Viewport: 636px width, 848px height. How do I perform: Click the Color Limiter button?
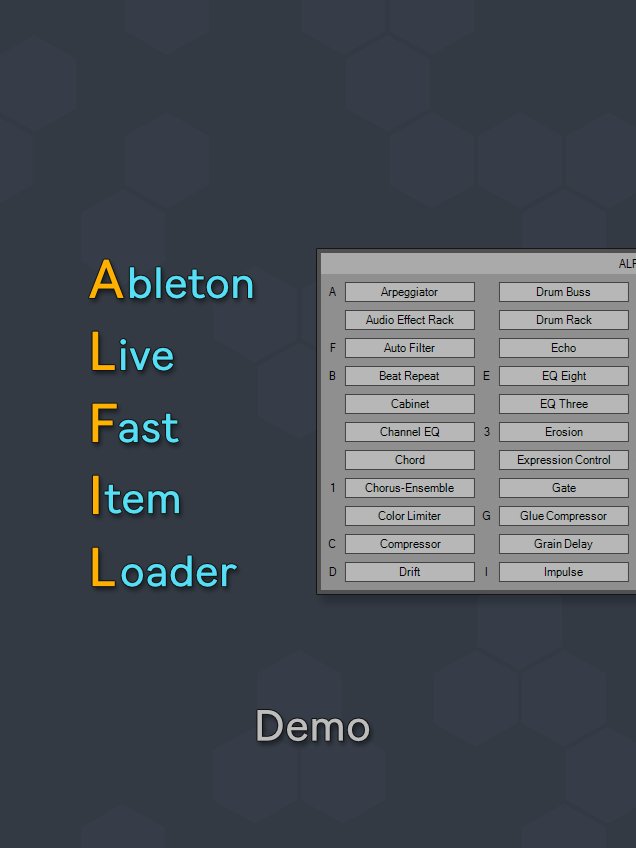[x=410, y=516]
